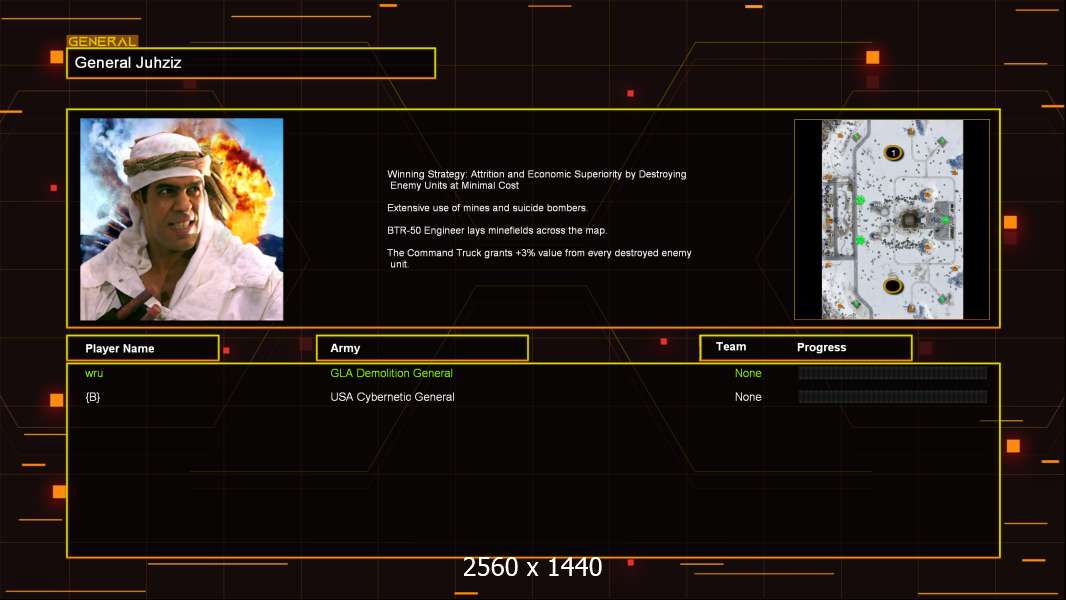The width and height of the screenshot is (1066, 600).
Task: Click the Team column header
Action: point(731,347)
